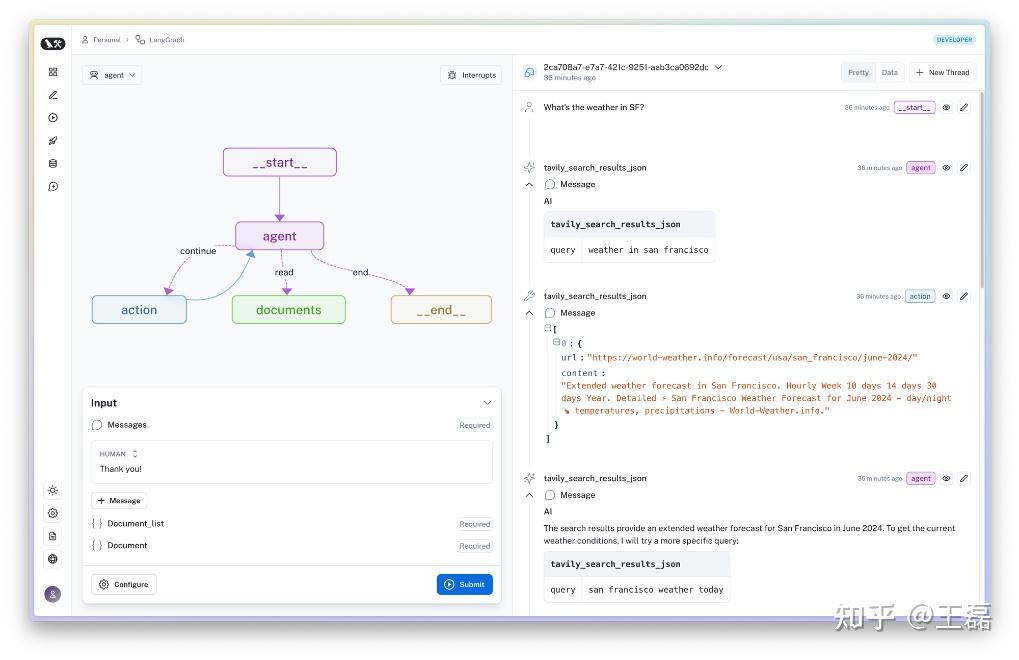Click the world-weather.info URL value

(x=752, y=357)
